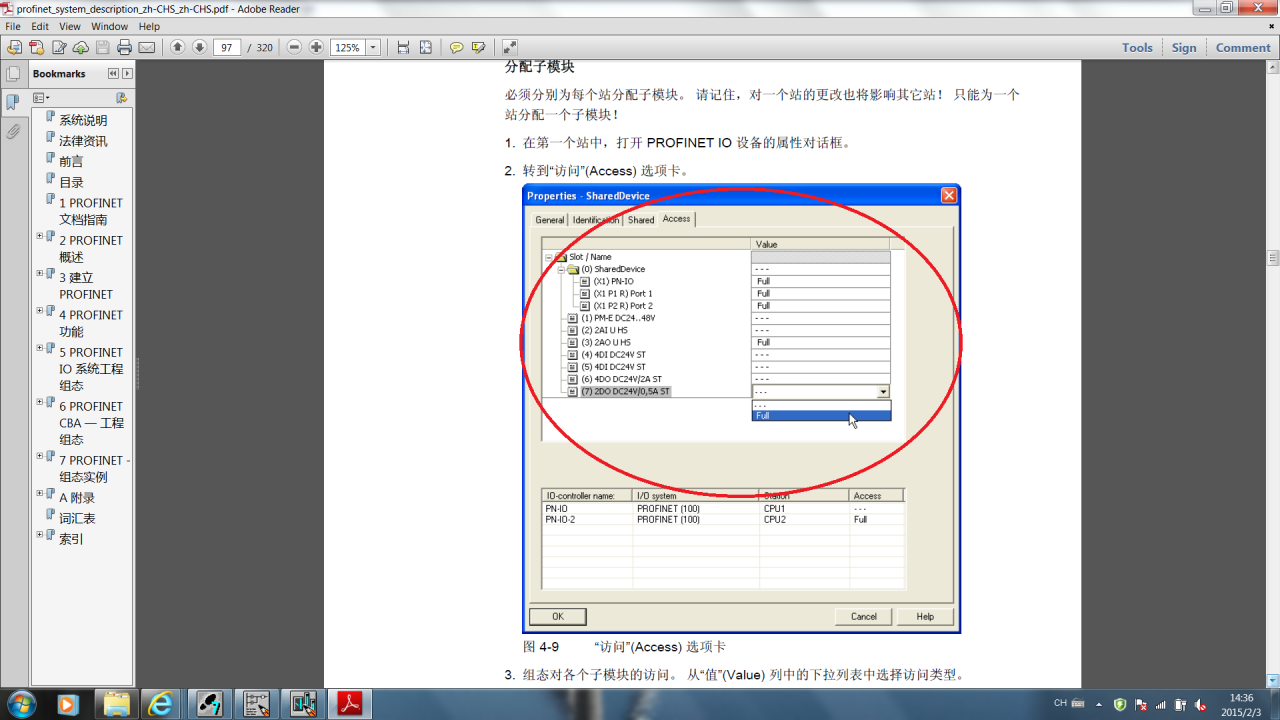Click the Email envelope icon

point(147,47)
